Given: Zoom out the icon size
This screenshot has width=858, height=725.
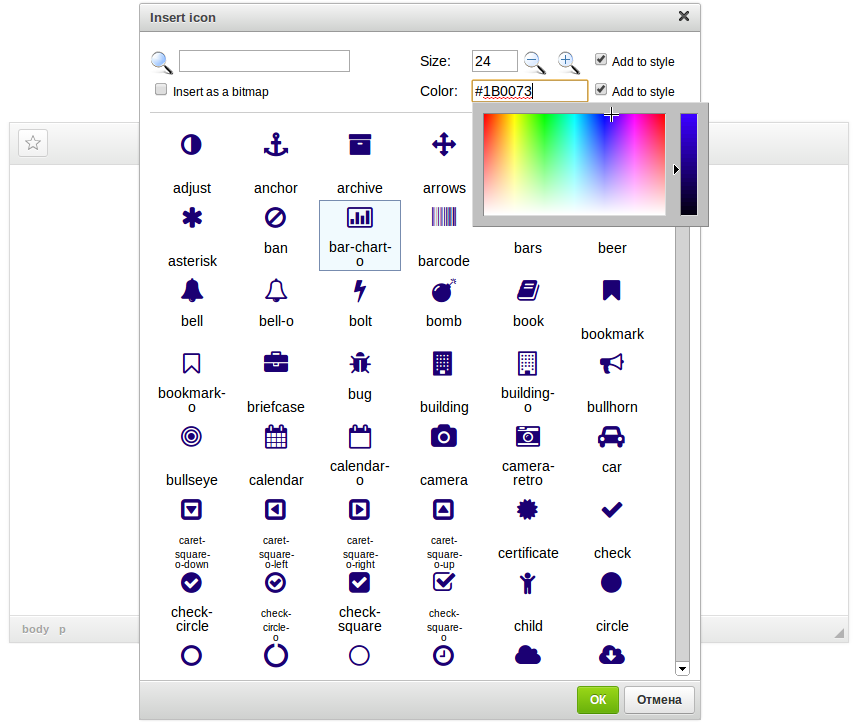Looking at the screenshot, I should pyautogui.click(x=534, y=62).
